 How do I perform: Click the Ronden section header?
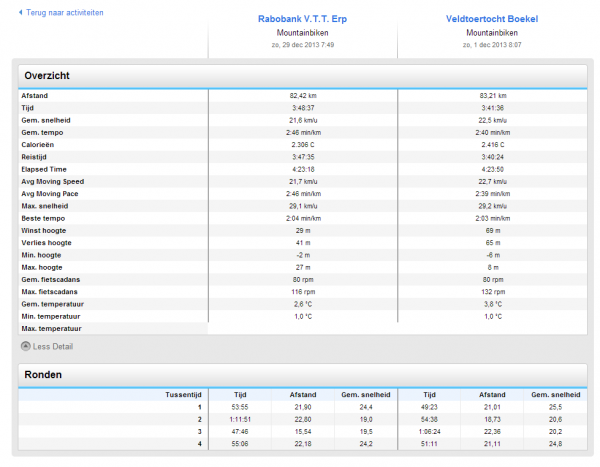point(44,376)
